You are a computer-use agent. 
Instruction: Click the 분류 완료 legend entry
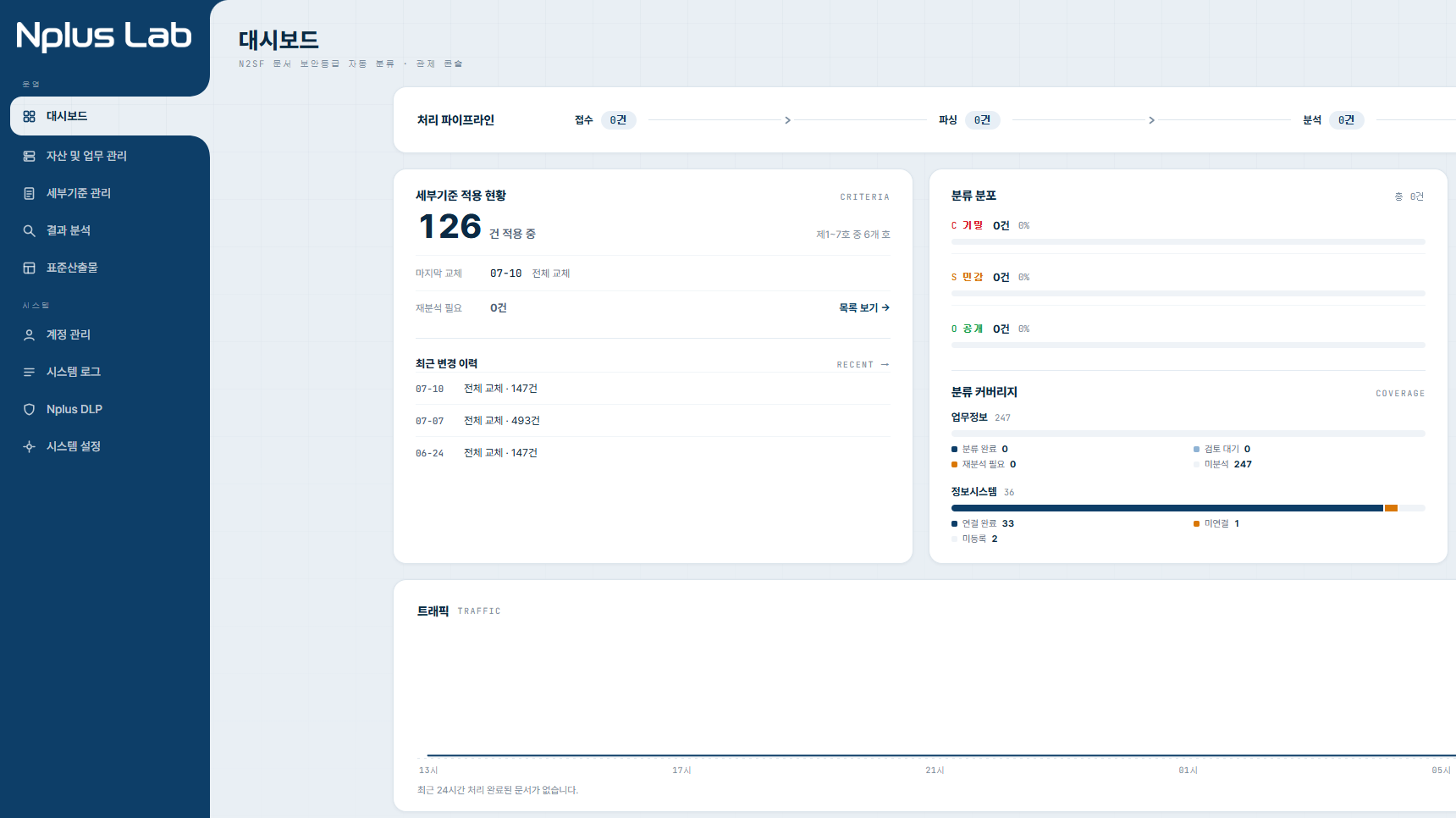[979, 449]
